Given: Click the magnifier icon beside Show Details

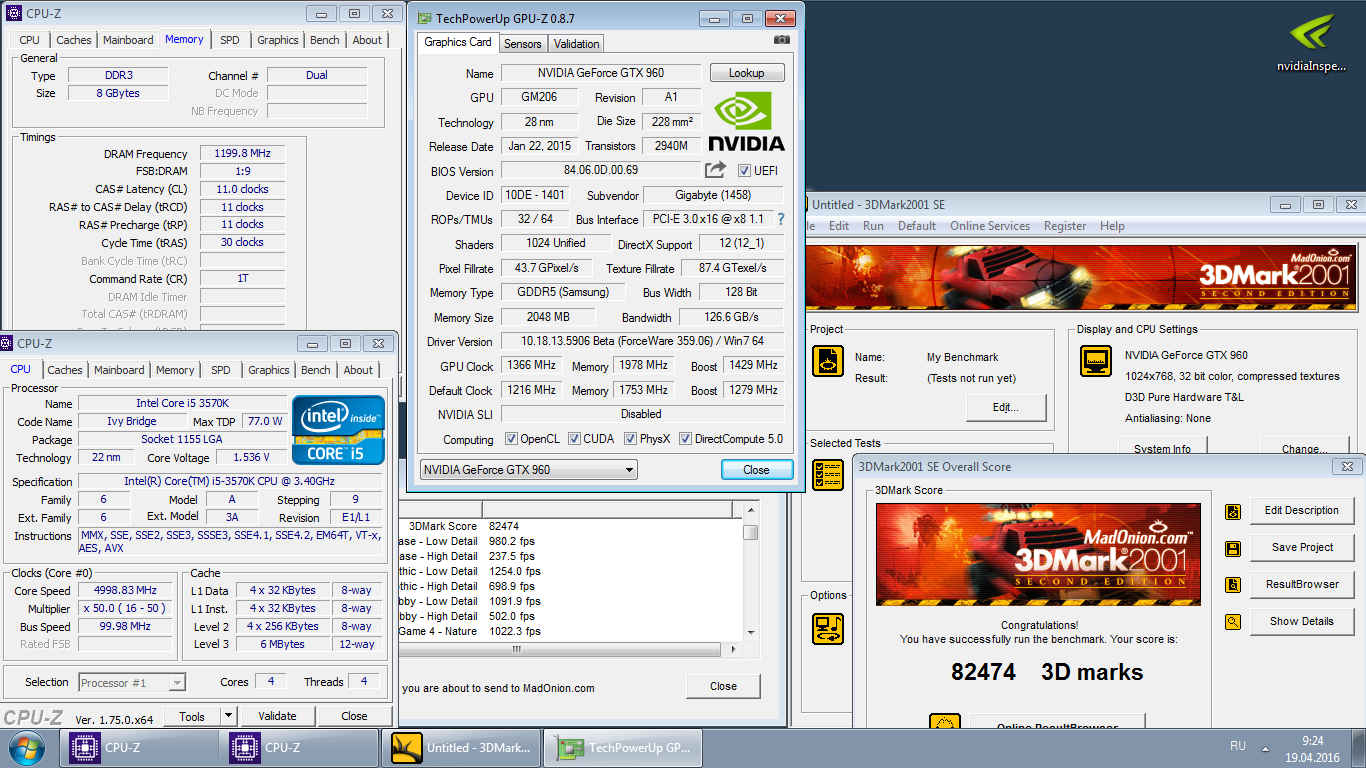Looking at the screenshot, I should point(1232,622).
